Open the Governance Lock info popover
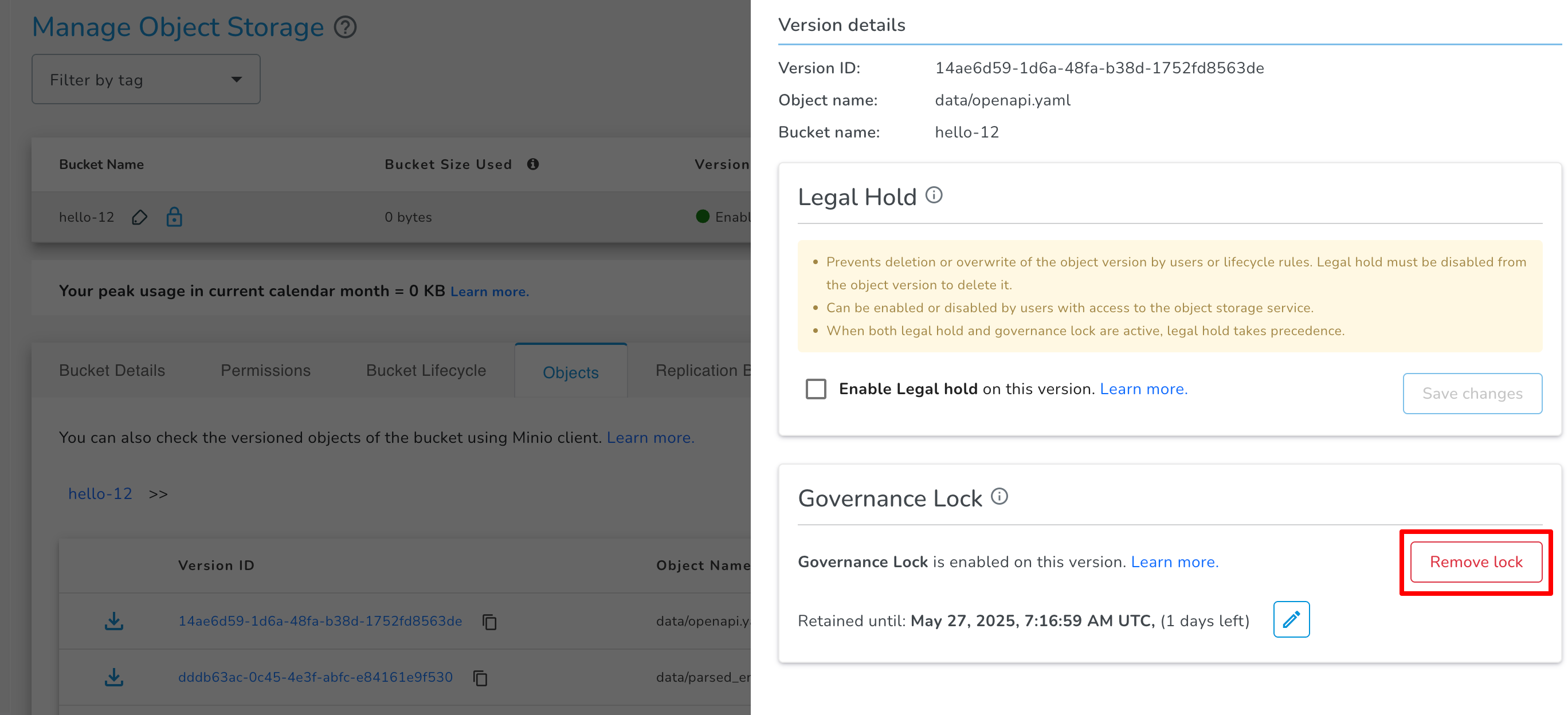 (999, 496)
